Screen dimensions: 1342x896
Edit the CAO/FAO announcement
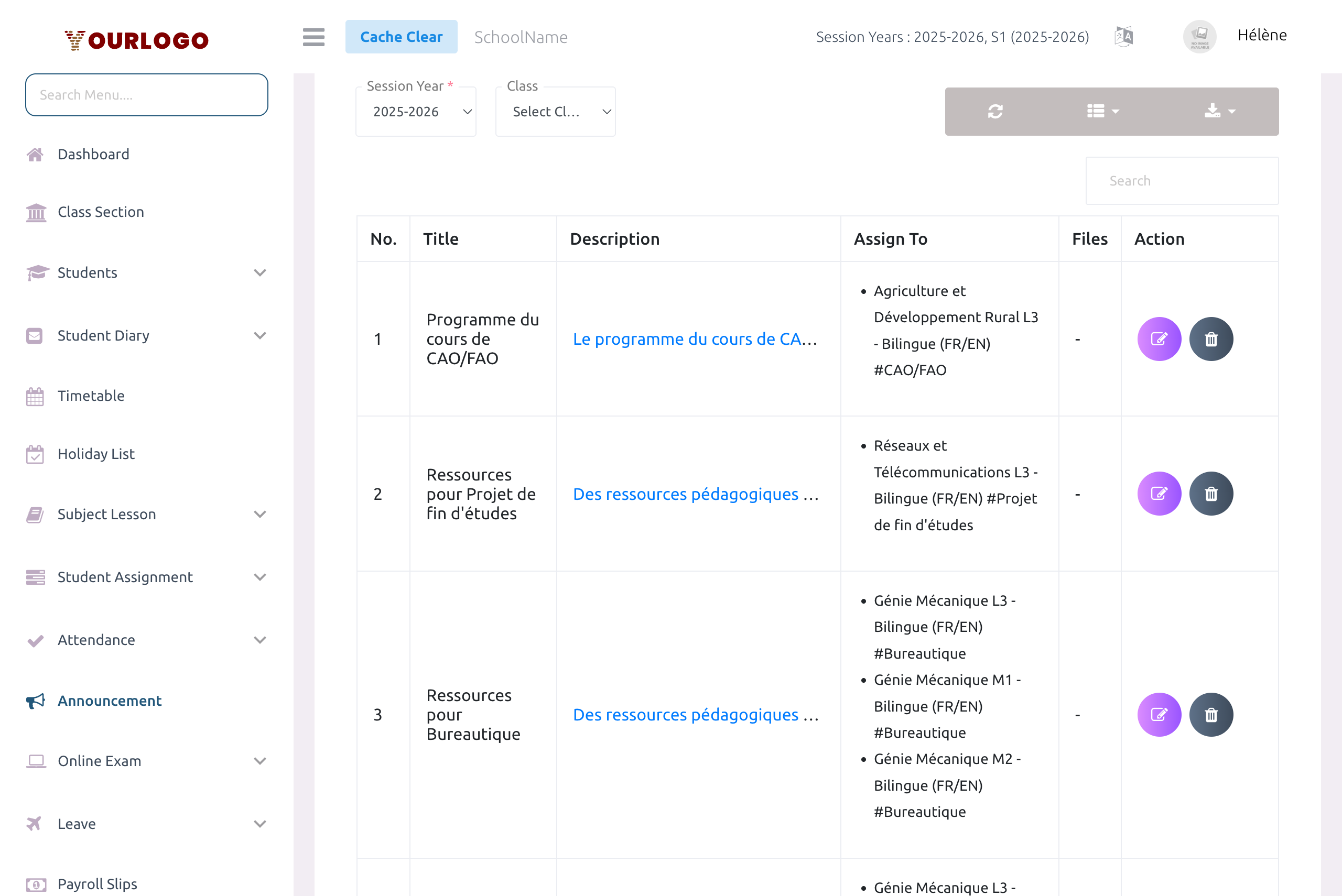click(x=1159, y=338)
